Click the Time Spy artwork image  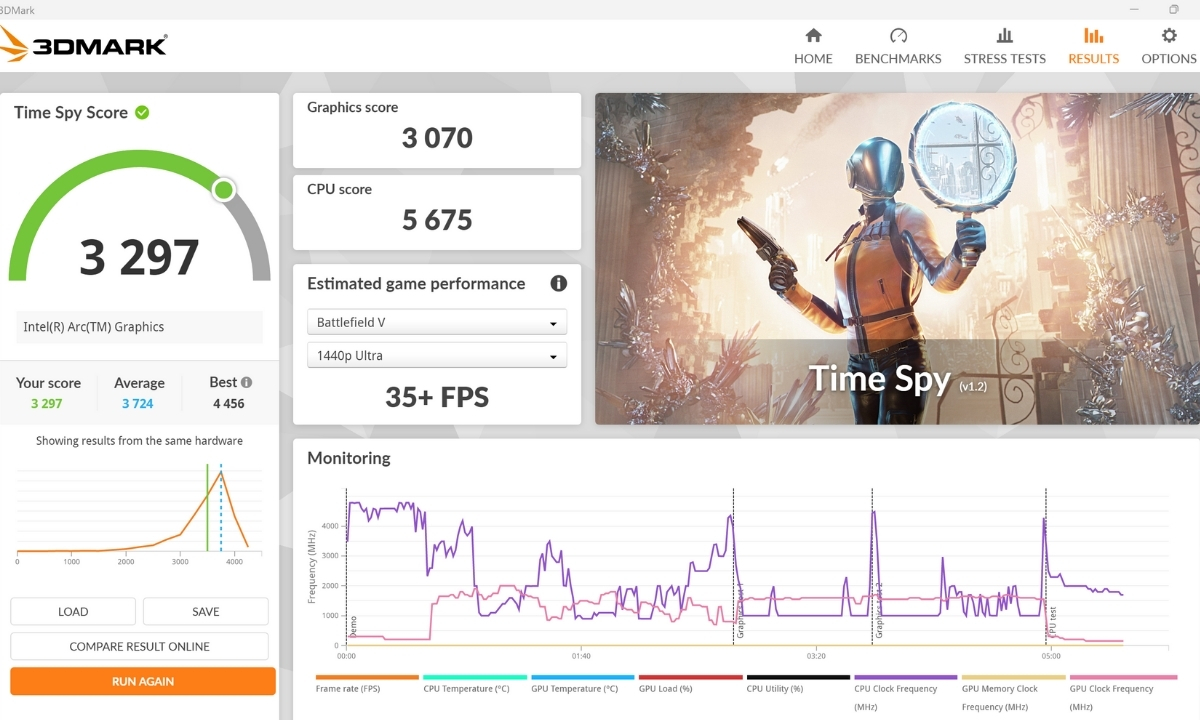point(897,259)
